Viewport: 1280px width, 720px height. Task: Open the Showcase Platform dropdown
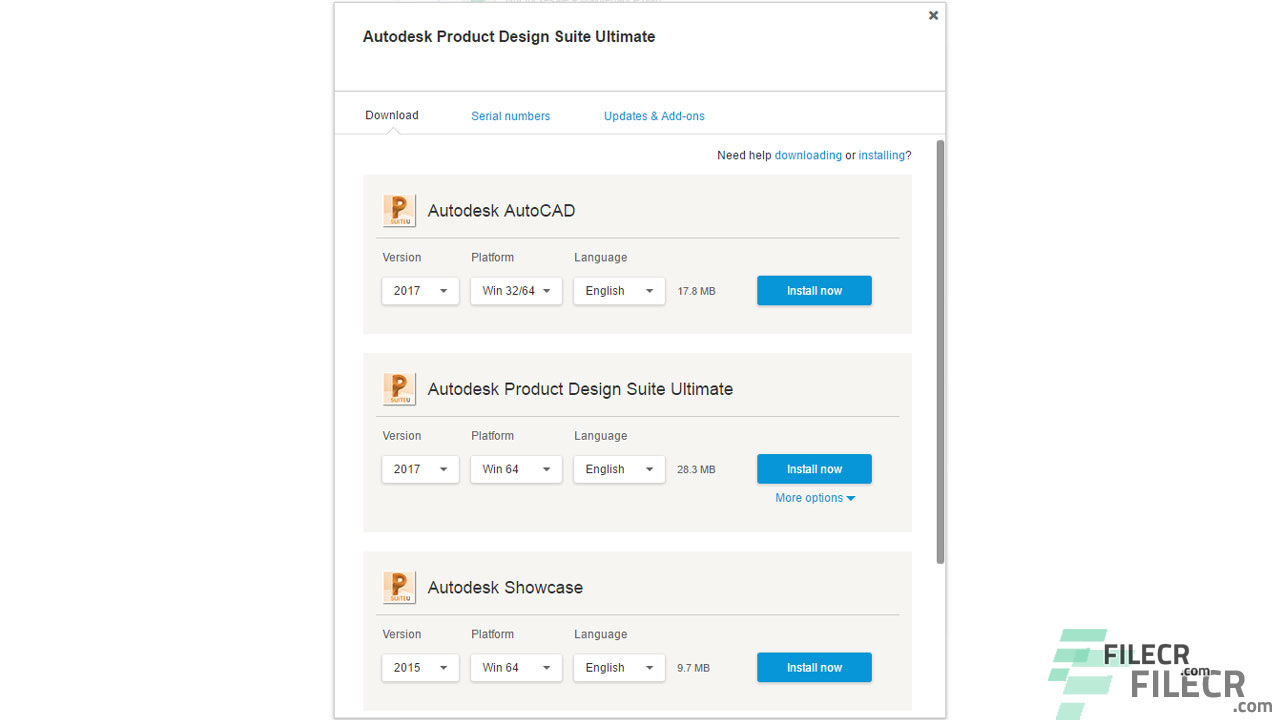click(516, 667)
